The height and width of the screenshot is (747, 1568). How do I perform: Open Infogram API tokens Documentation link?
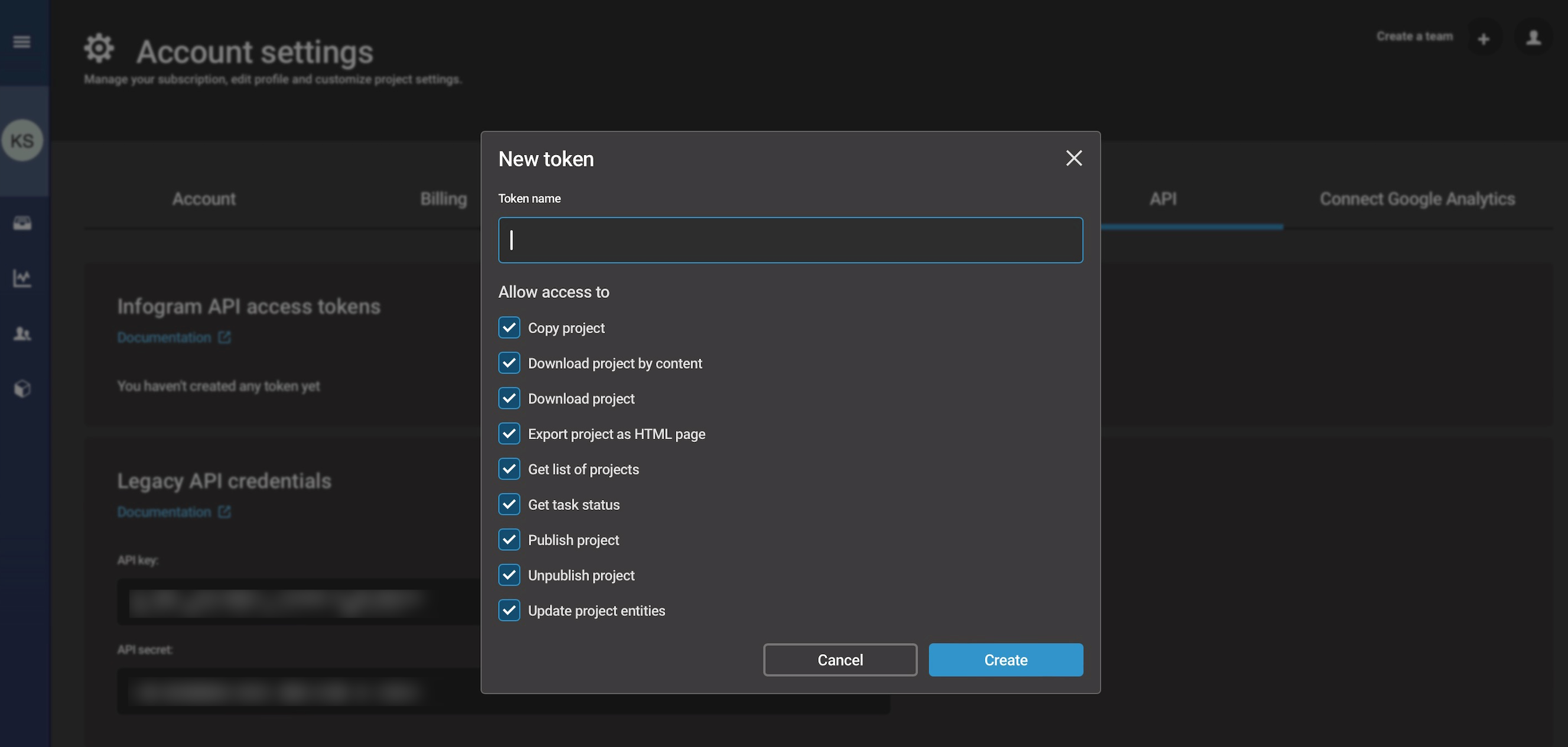pyautogui.click(x=164, y=337)
